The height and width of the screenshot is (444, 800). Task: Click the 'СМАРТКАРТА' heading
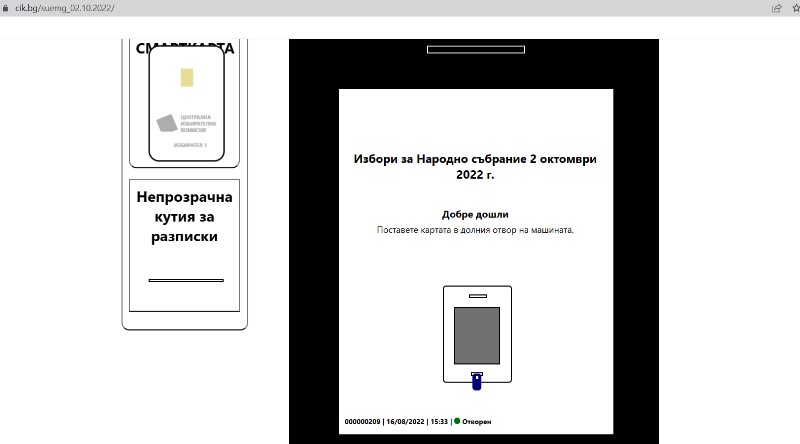click(185, 48)
